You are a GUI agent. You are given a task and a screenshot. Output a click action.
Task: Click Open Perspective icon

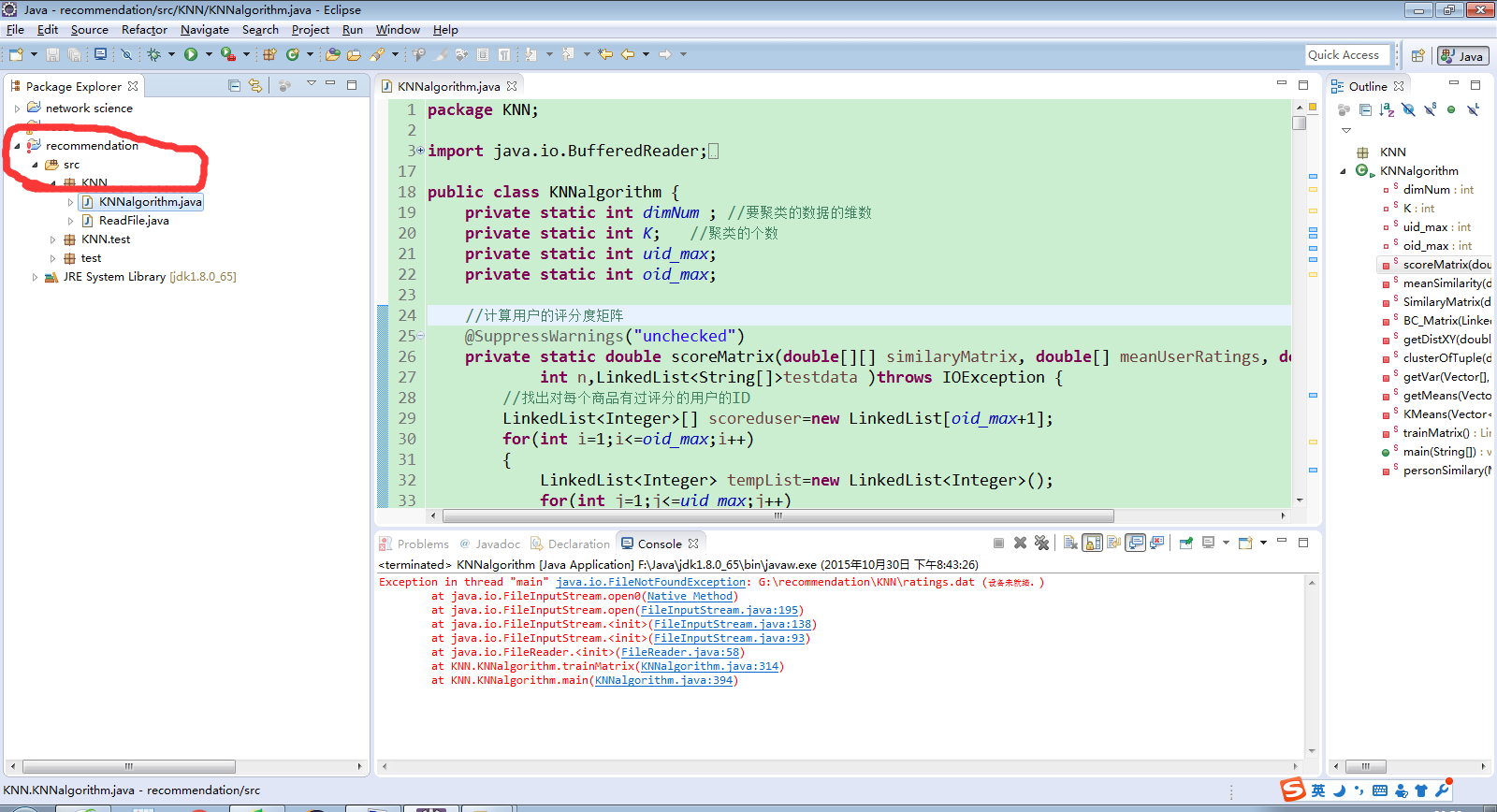1417,55
